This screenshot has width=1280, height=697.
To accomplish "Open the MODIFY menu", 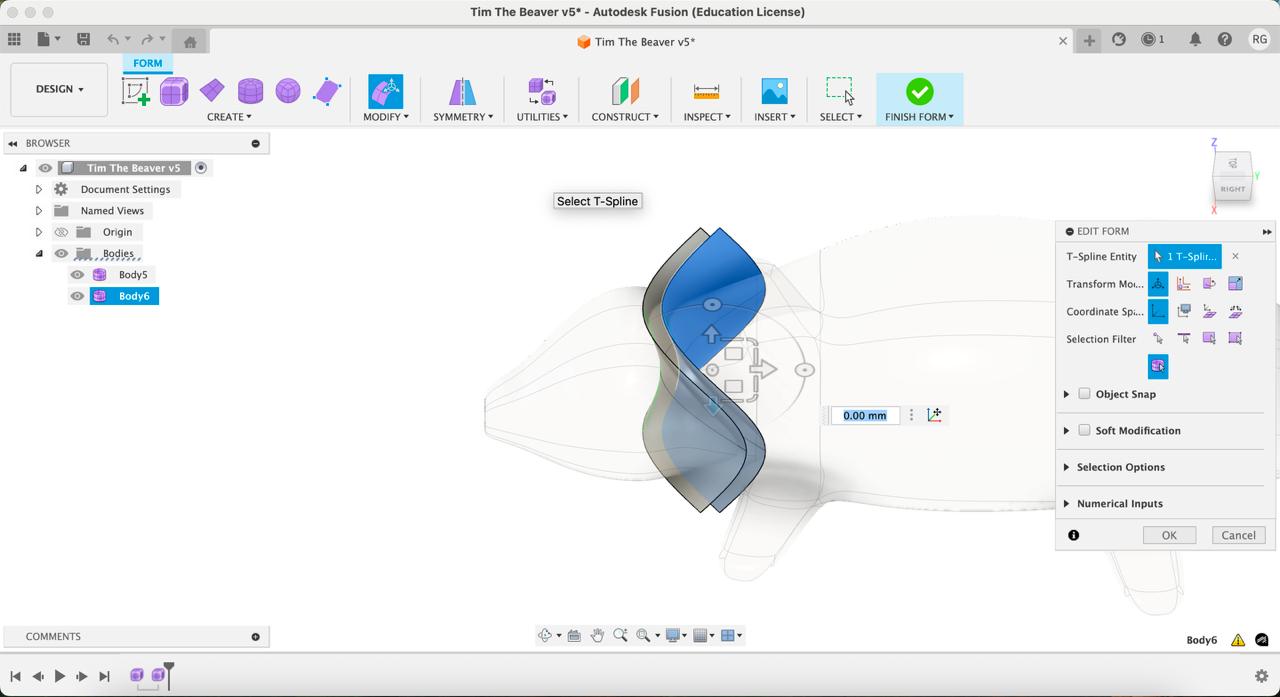I will tap(385, 117).
